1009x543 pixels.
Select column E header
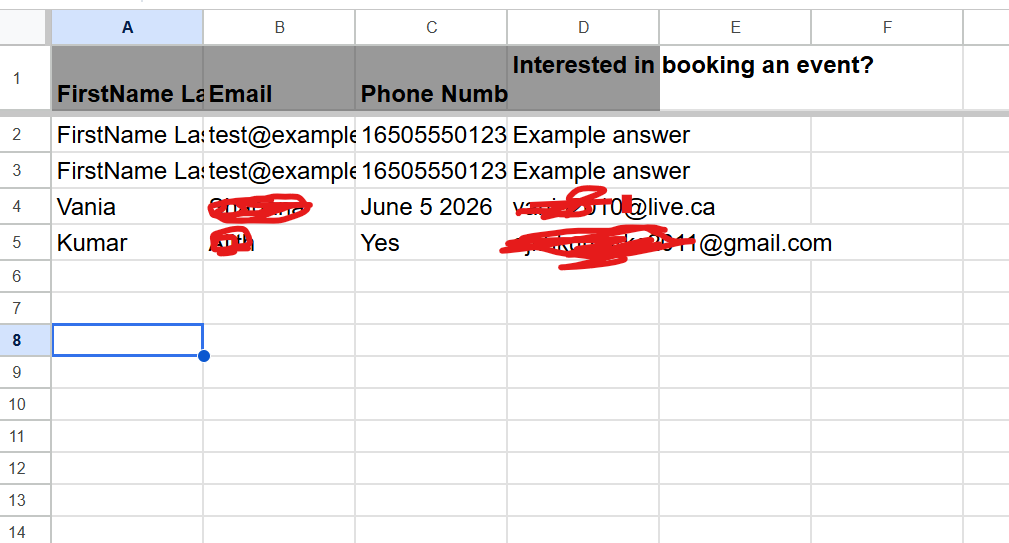tap(735, 28)
